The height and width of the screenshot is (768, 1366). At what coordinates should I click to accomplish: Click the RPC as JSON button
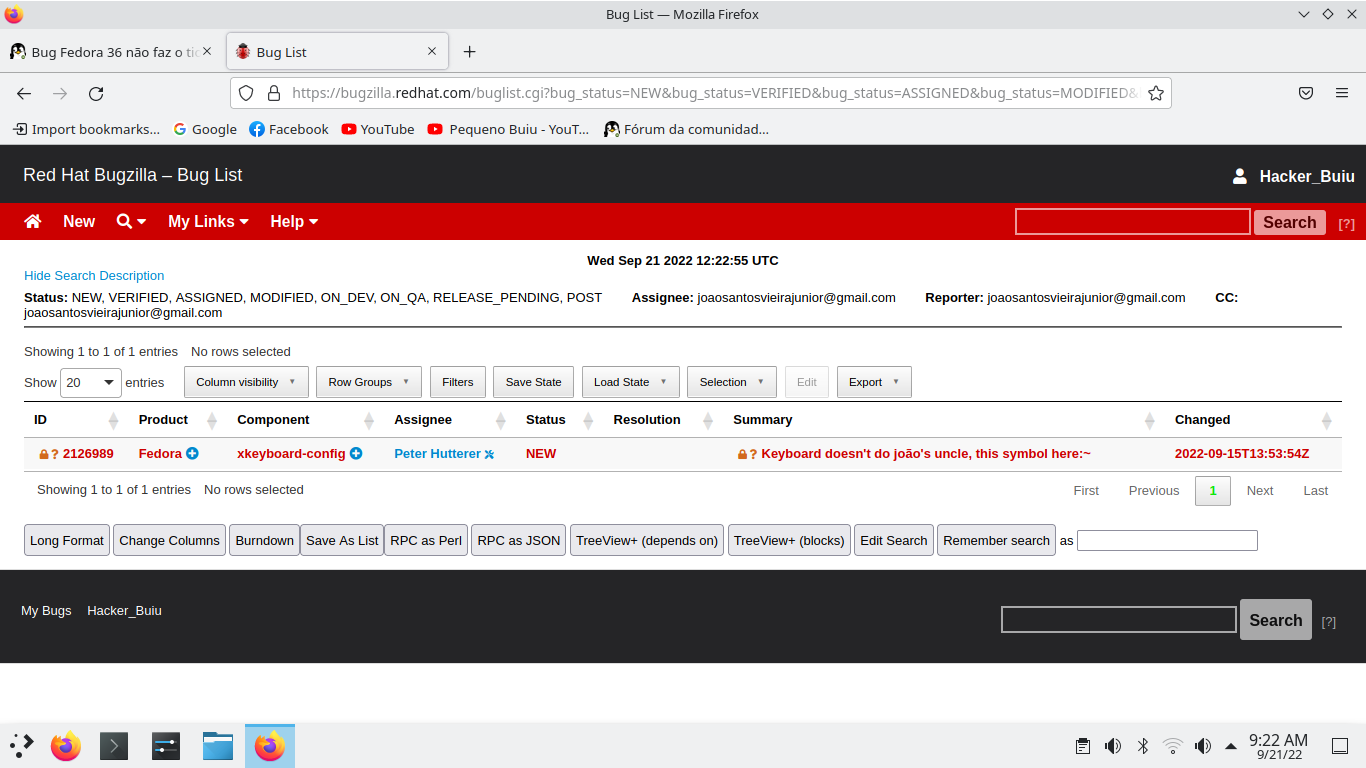(x=519, y=540)
